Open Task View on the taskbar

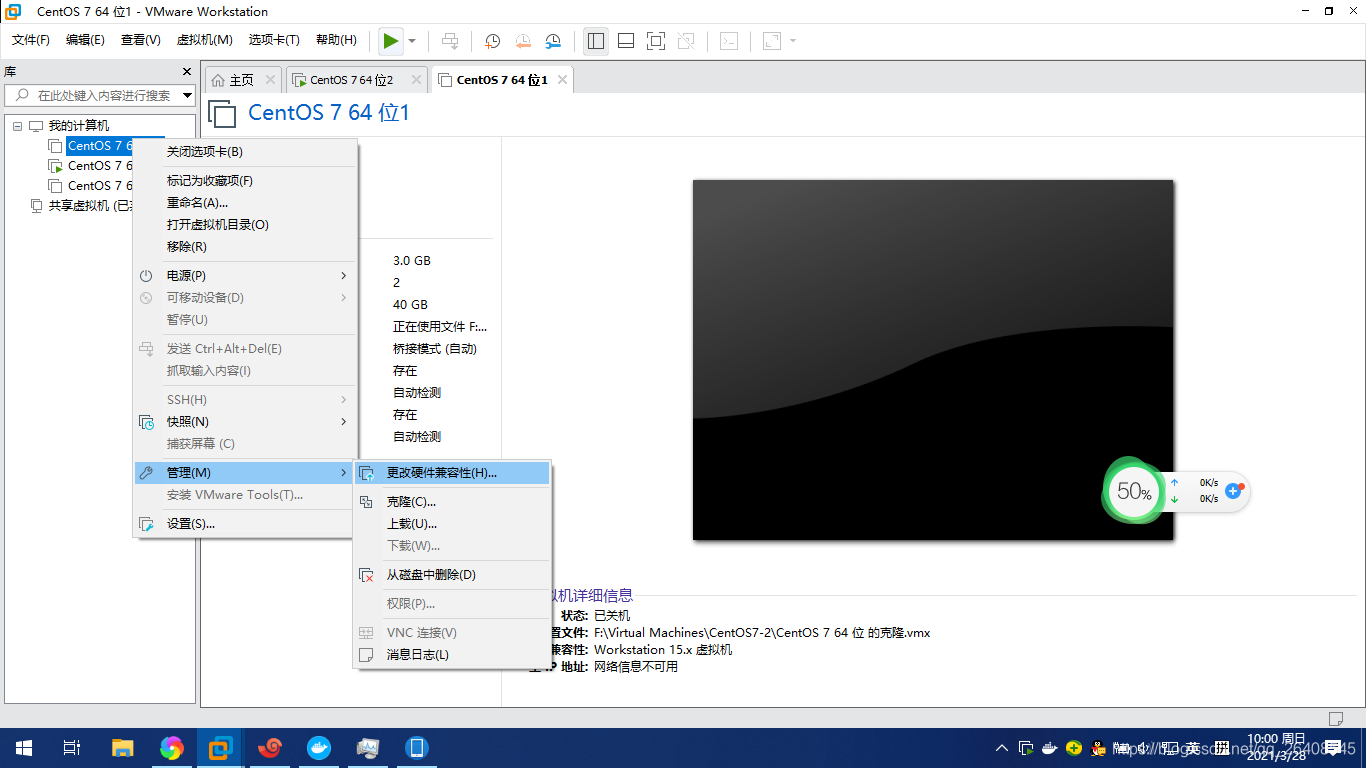point(72,748)
